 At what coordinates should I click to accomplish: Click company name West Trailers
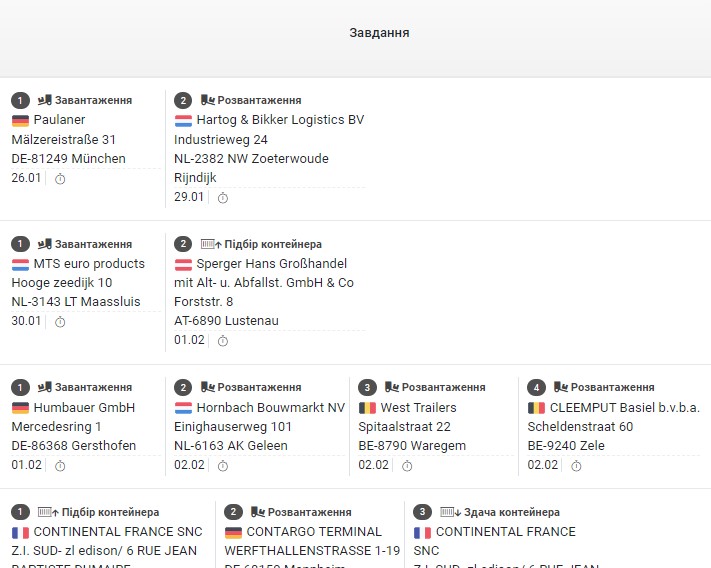click(419, 408)
